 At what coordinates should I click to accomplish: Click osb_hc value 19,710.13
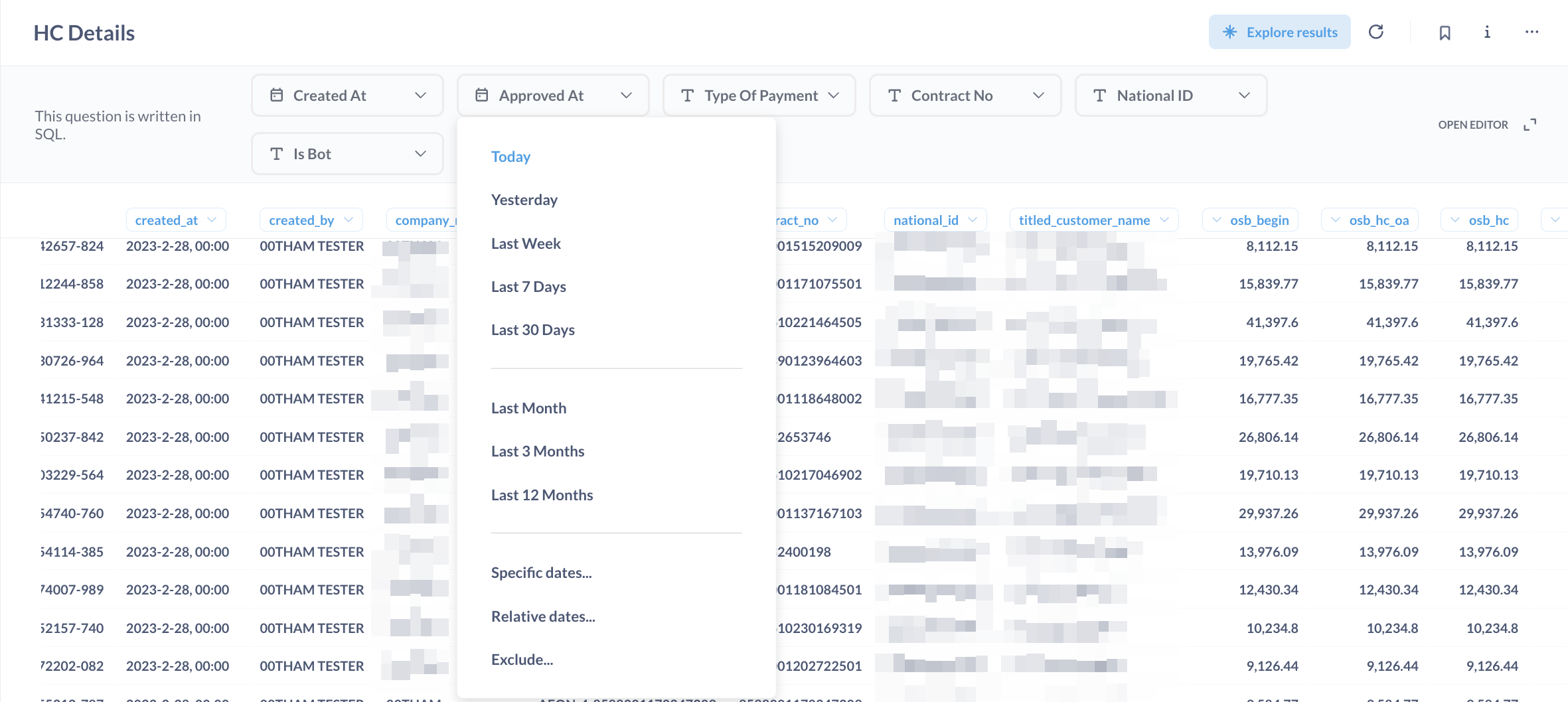click(1488, 475)
